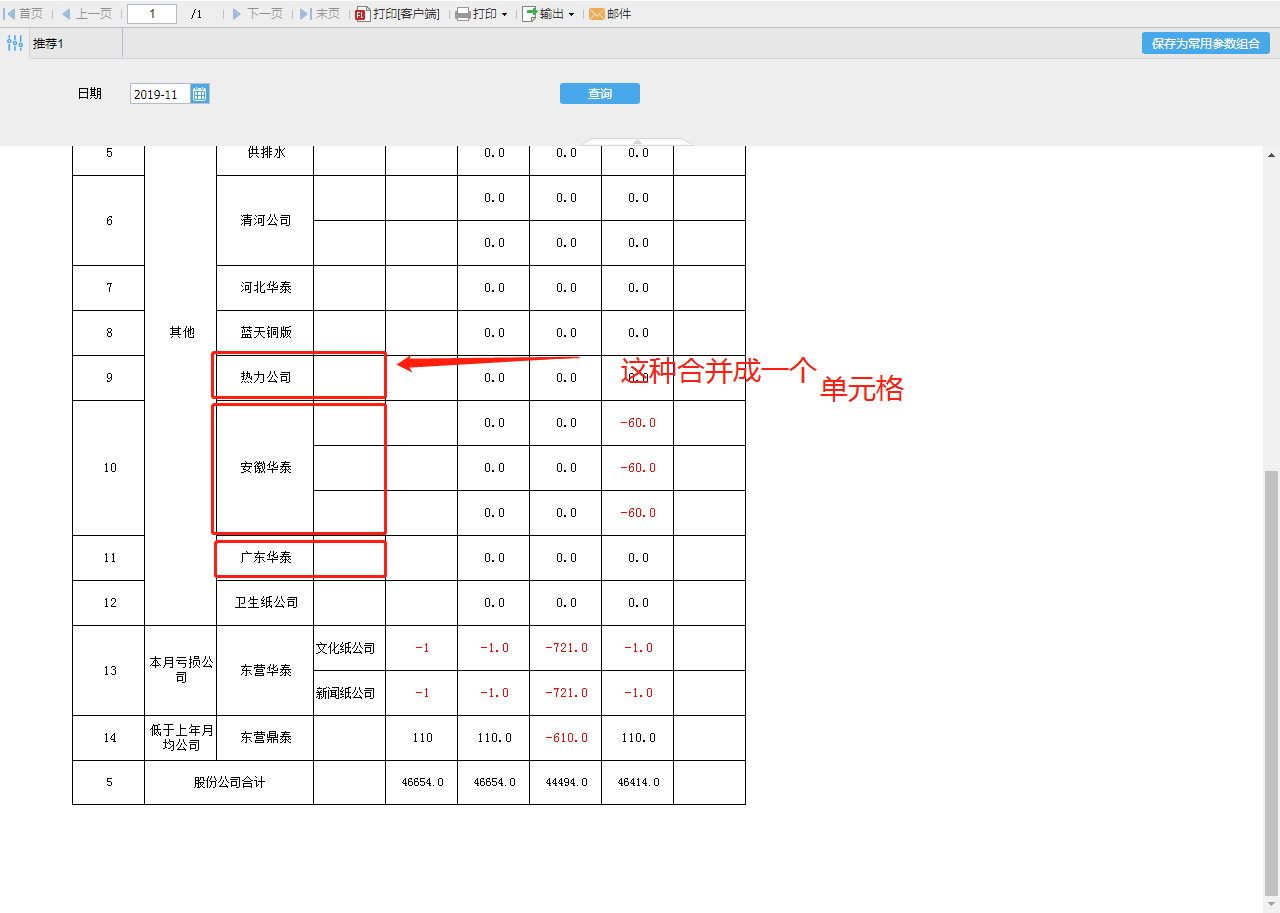
Task: Click the 110 value in 东营鼎泰 row
Action: point(422,738)
